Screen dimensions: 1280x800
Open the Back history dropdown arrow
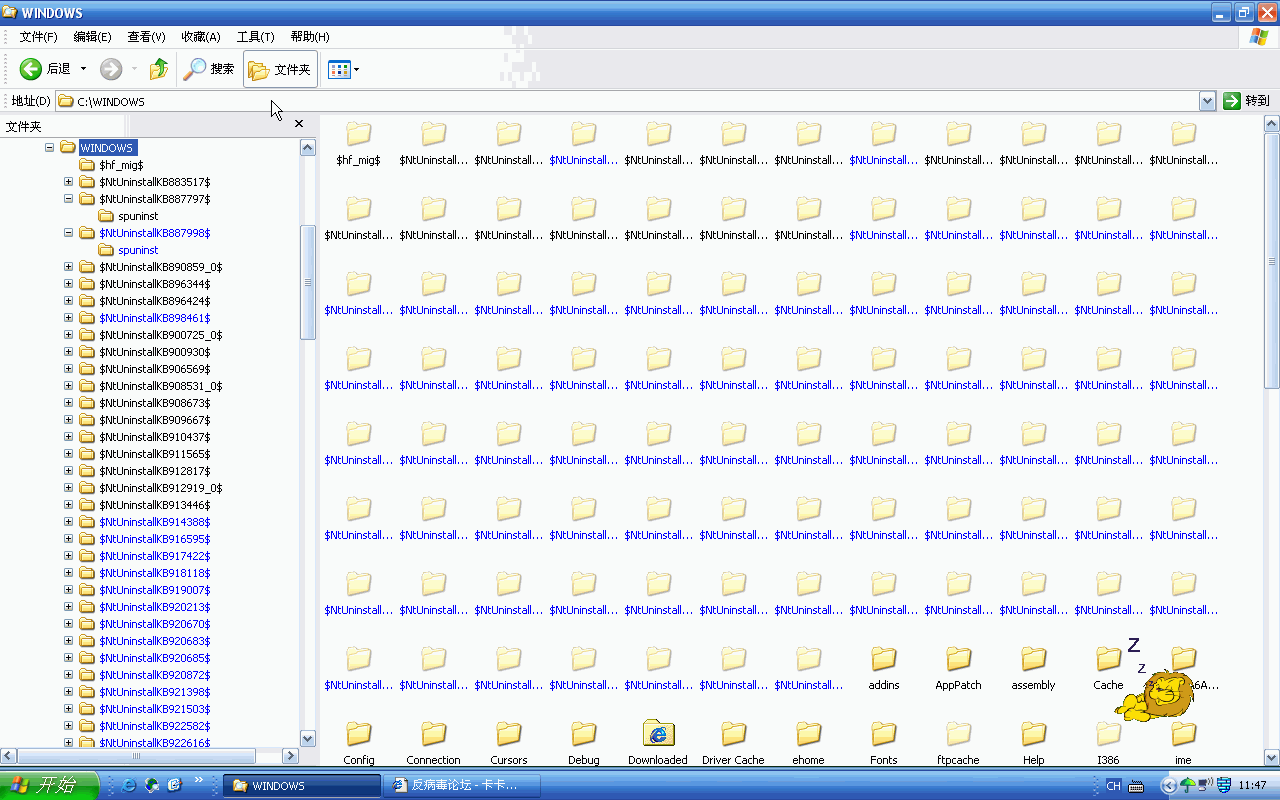(x=83, y=69)
